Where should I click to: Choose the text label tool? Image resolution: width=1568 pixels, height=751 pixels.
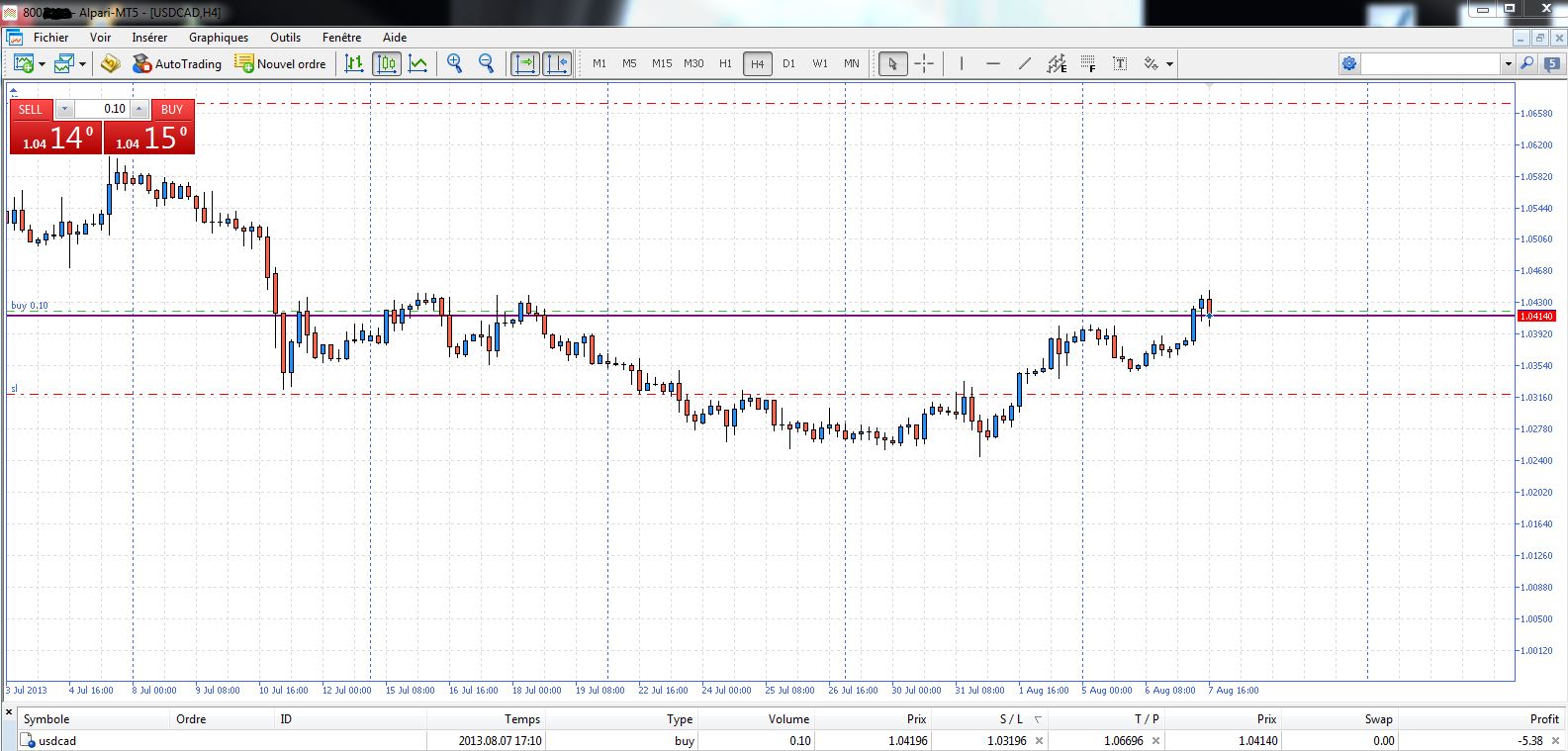click(x=1120, y=63)
